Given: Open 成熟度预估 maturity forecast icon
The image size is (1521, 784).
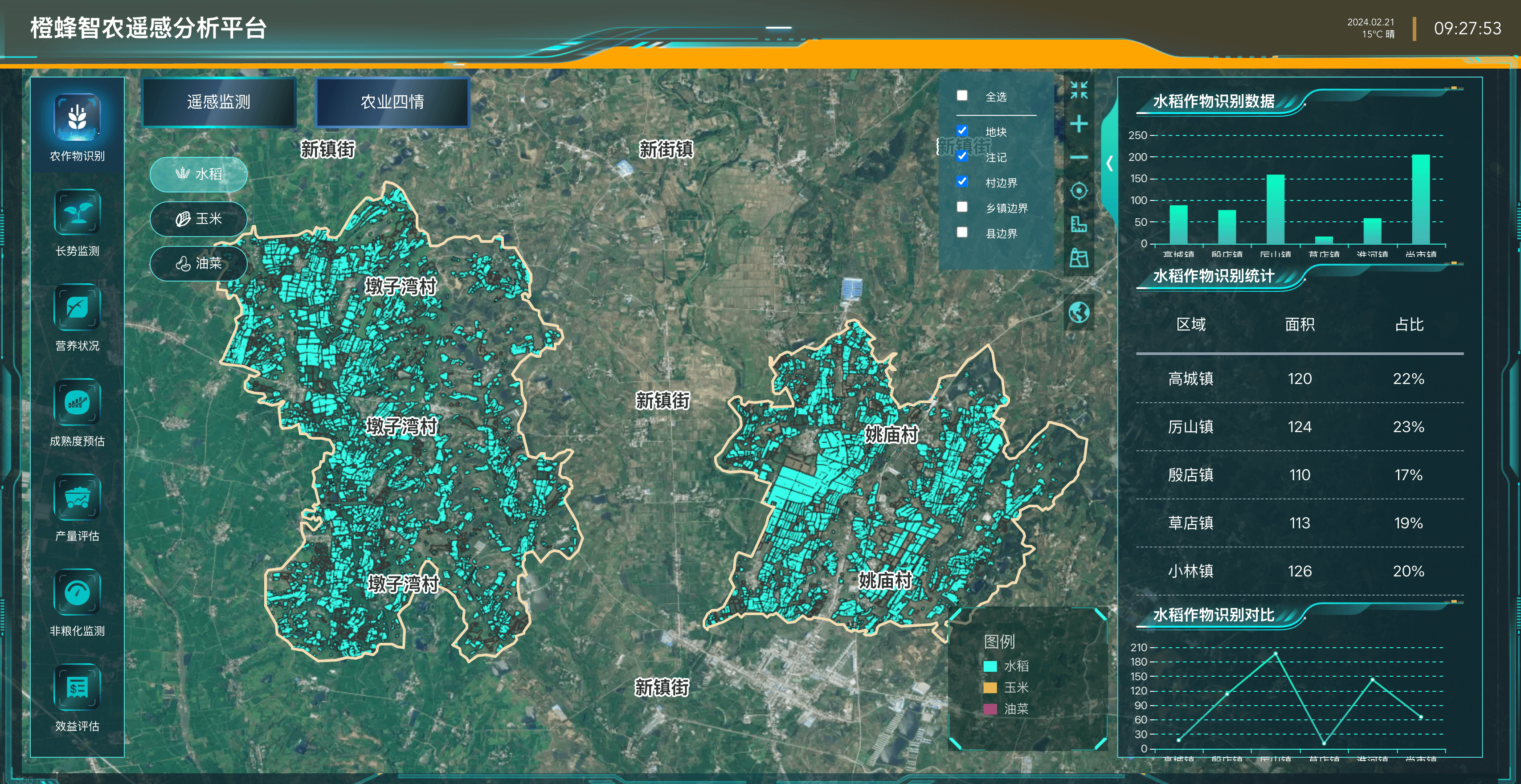Looking at the screenshot, I should tap(77, 402).
